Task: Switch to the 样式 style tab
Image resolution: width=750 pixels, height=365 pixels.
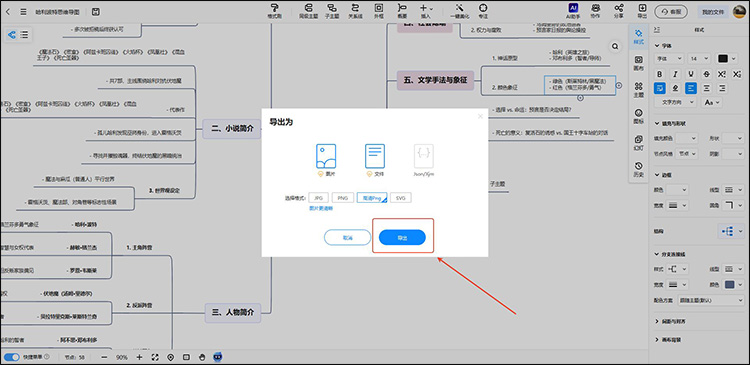Action: click(638, 36)
